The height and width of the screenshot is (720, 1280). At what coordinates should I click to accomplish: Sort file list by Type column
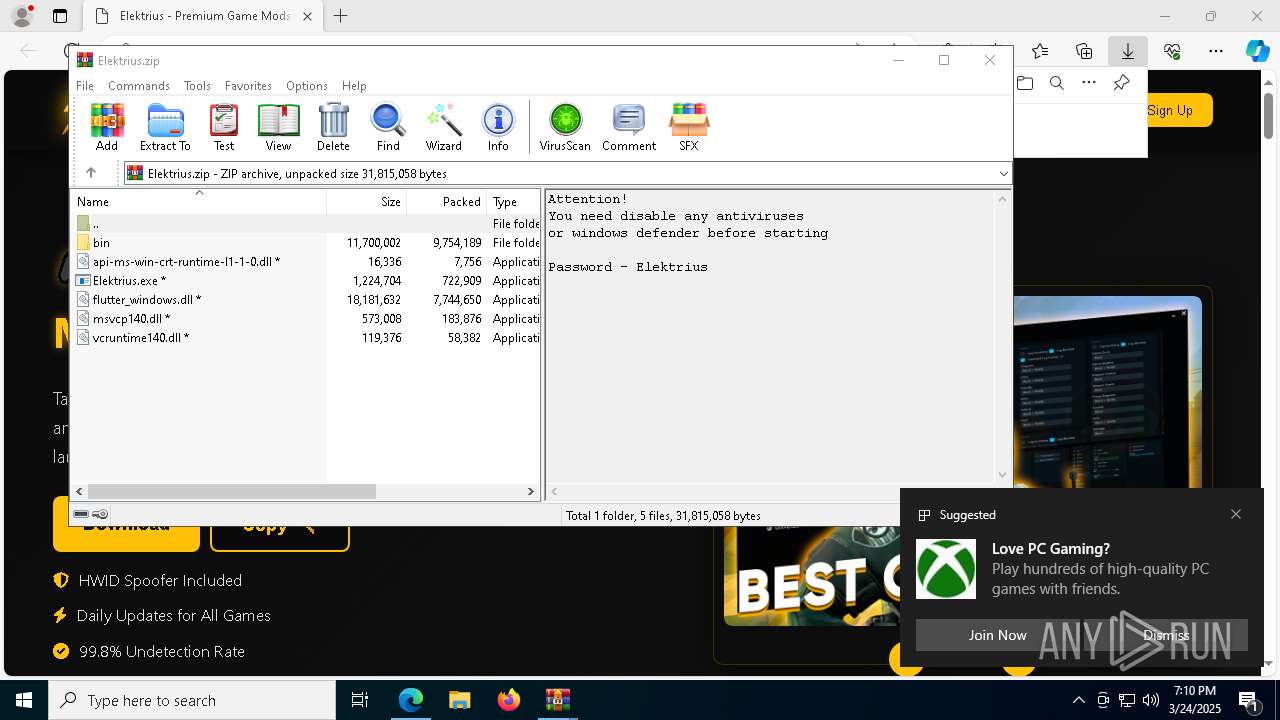pyautogui.click(x=513, y=201)
